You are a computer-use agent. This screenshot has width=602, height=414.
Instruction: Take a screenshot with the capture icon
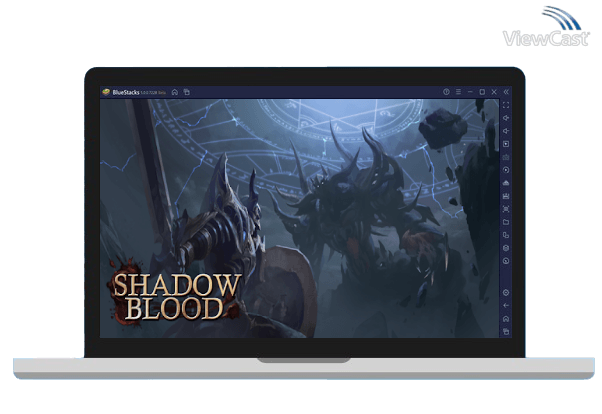pos(506,209)
